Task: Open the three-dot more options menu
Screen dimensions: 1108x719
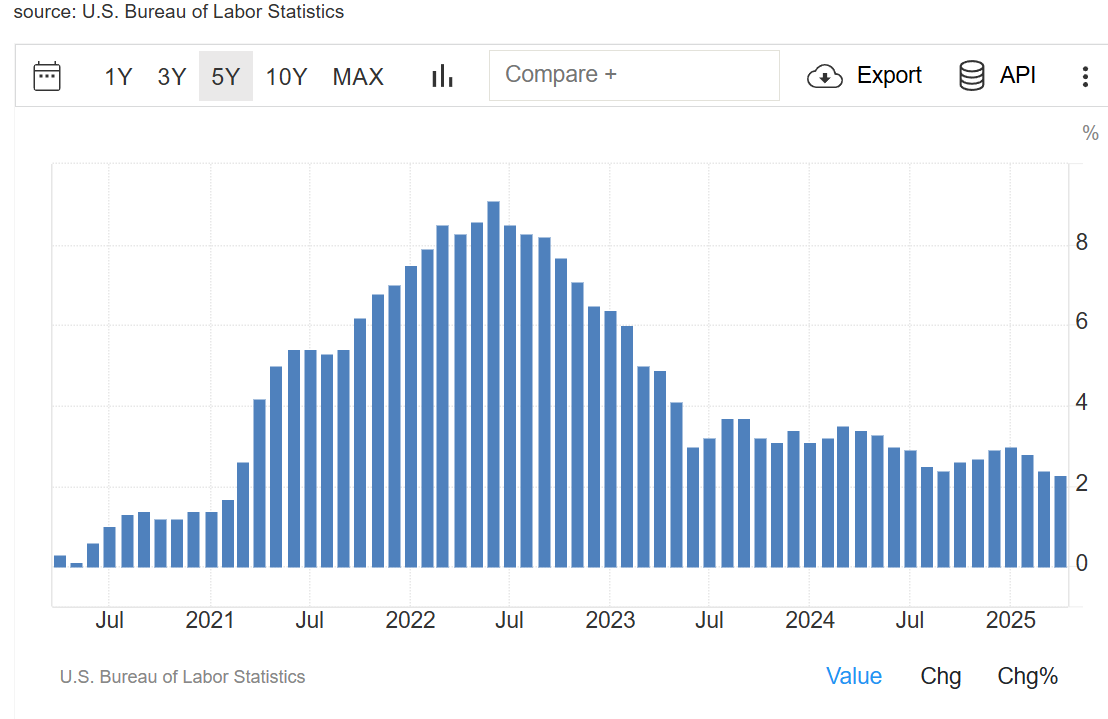Action: [x=1085, y=76]
